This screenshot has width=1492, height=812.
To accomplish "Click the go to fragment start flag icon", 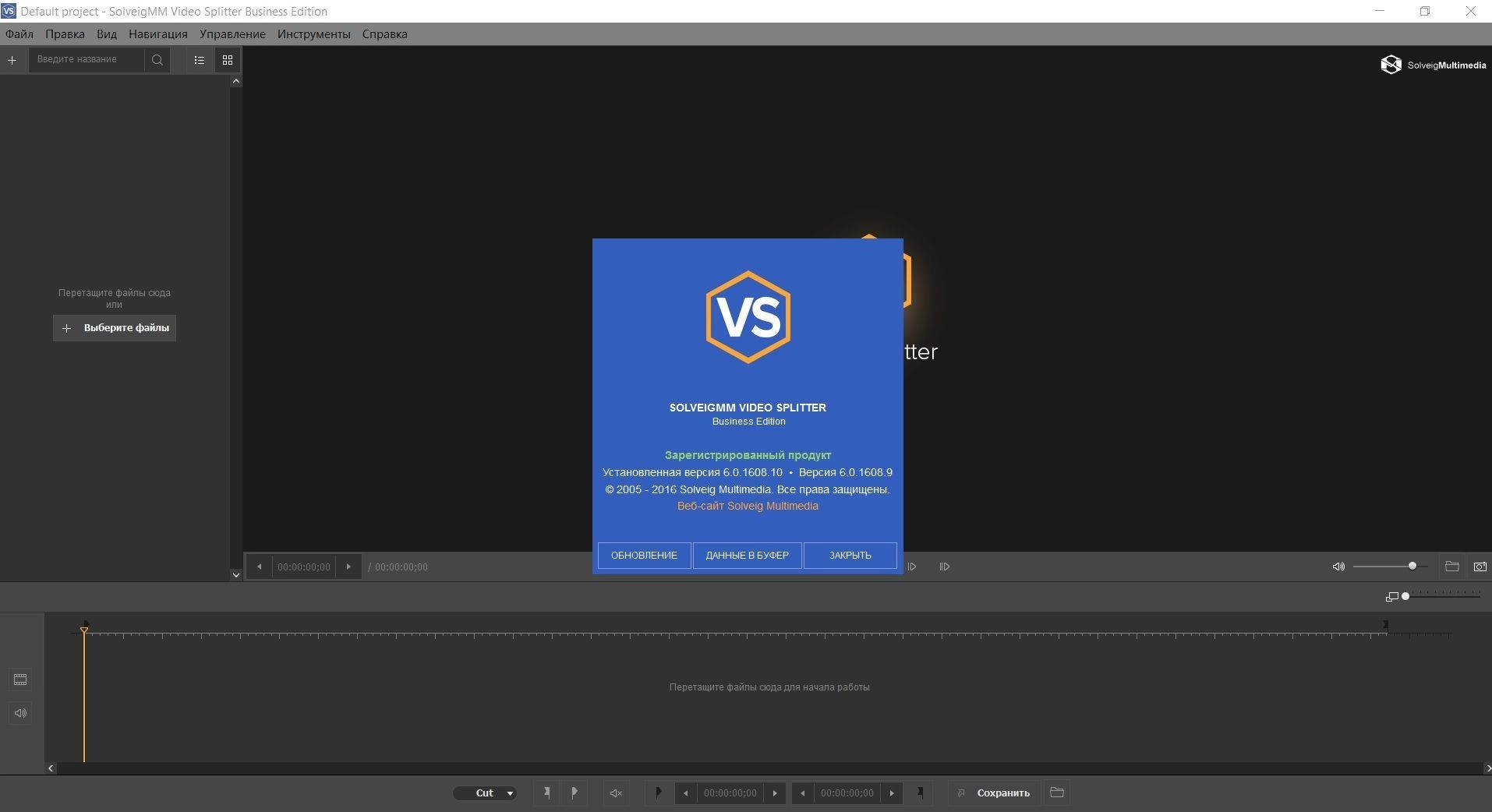I will click(659, 793).
